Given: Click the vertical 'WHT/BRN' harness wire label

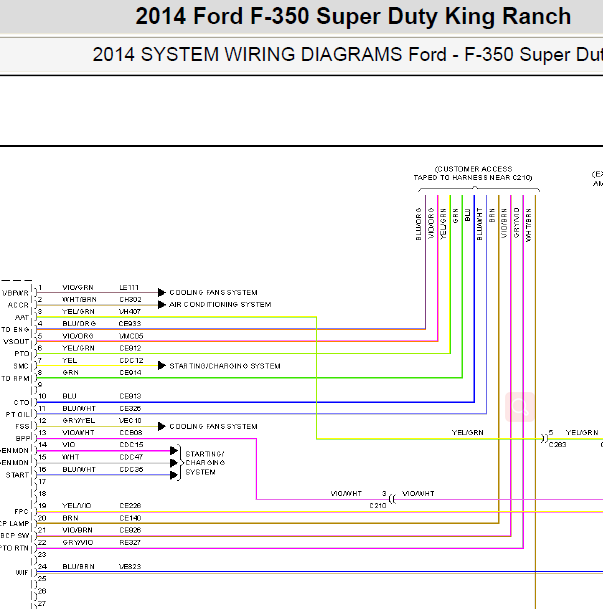Looking at the screenshot, I should 528,225.
